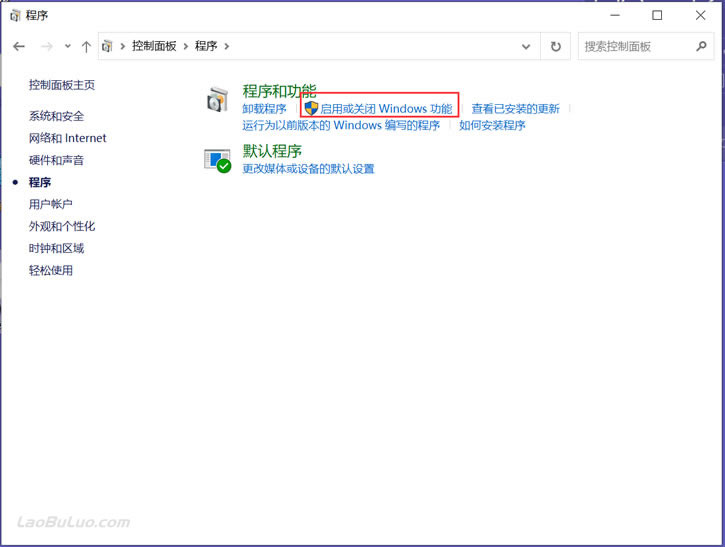Open 查看已安装的更新 link
The height and width of the screenshot is (547, 725).
[x=516, y=109]
